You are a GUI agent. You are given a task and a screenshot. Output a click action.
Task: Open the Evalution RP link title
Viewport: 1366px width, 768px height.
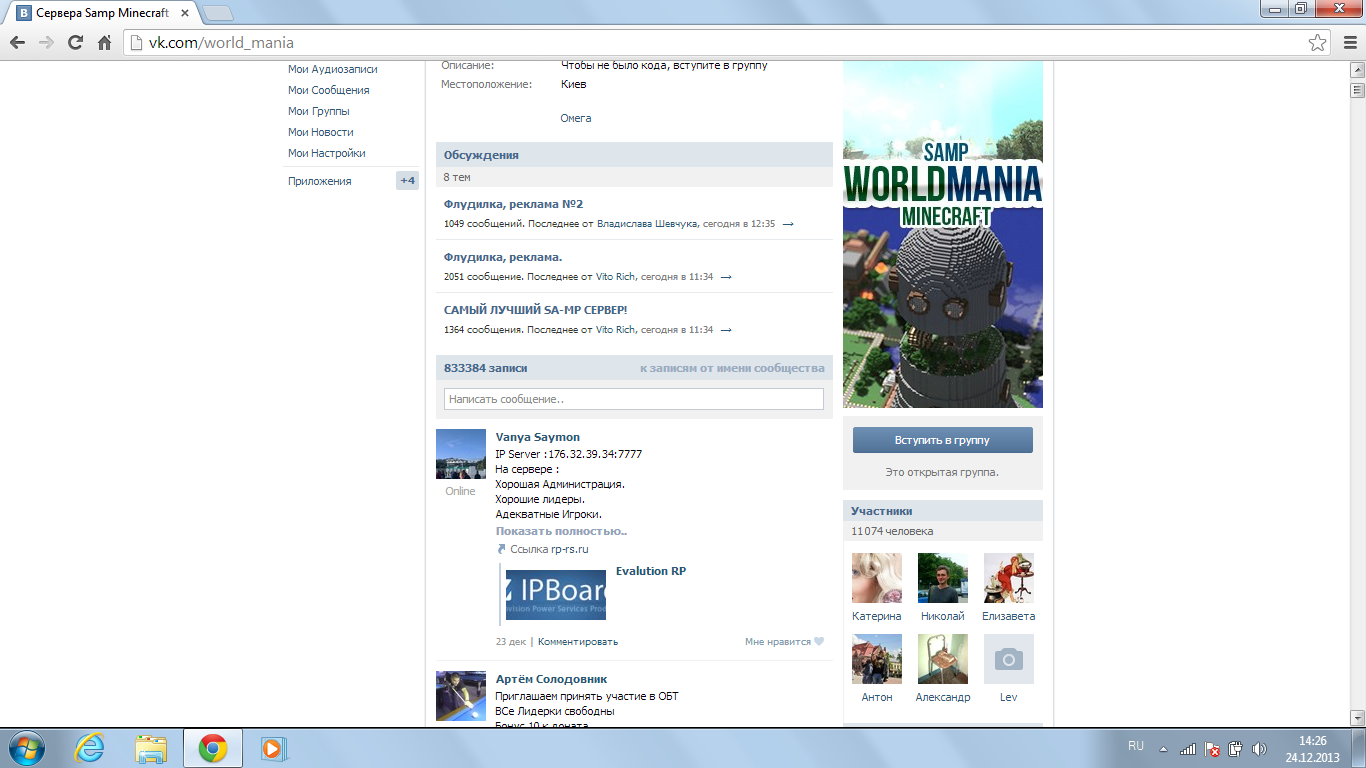pyautogui.click(x=651, y=571)
